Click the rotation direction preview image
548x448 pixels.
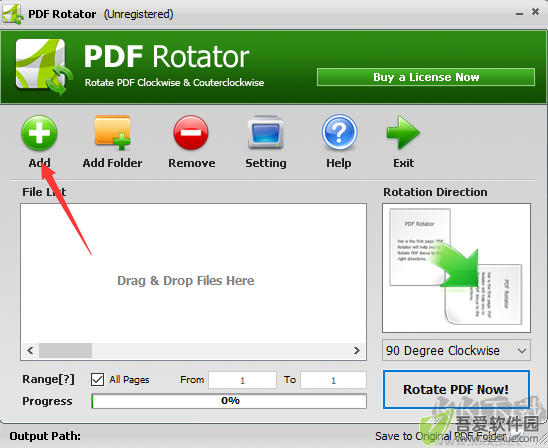click(456, 268)
